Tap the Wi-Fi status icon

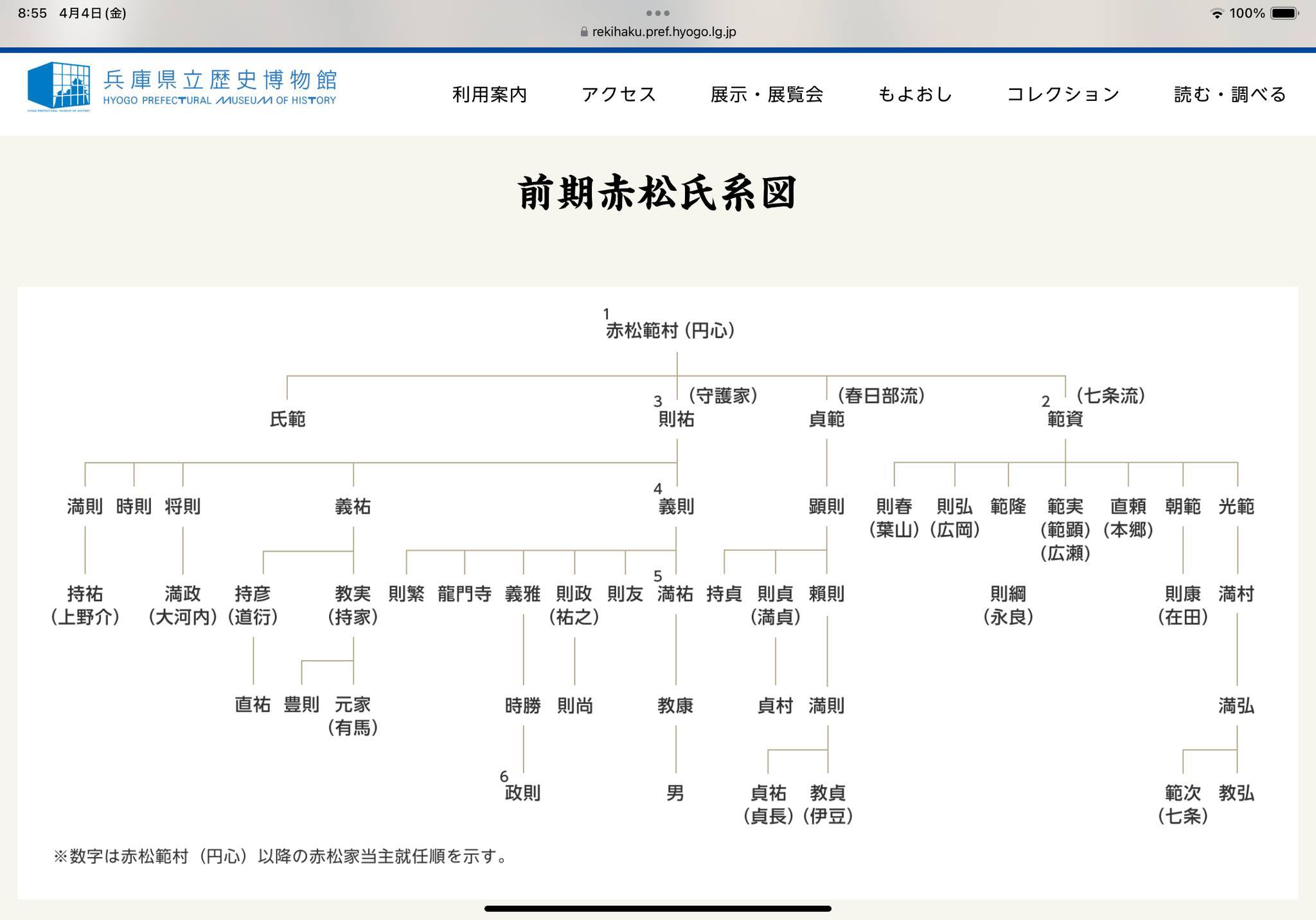click(1216, 14)
